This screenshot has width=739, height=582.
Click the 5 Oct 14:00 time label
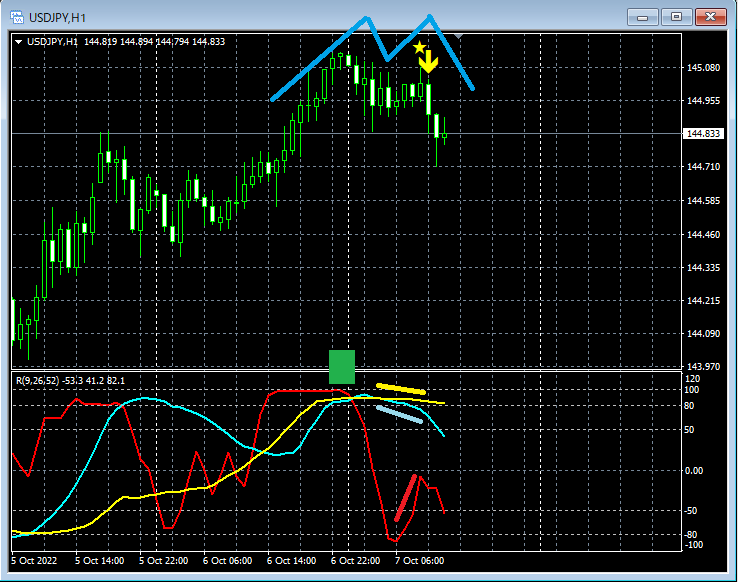pos(99,561)
